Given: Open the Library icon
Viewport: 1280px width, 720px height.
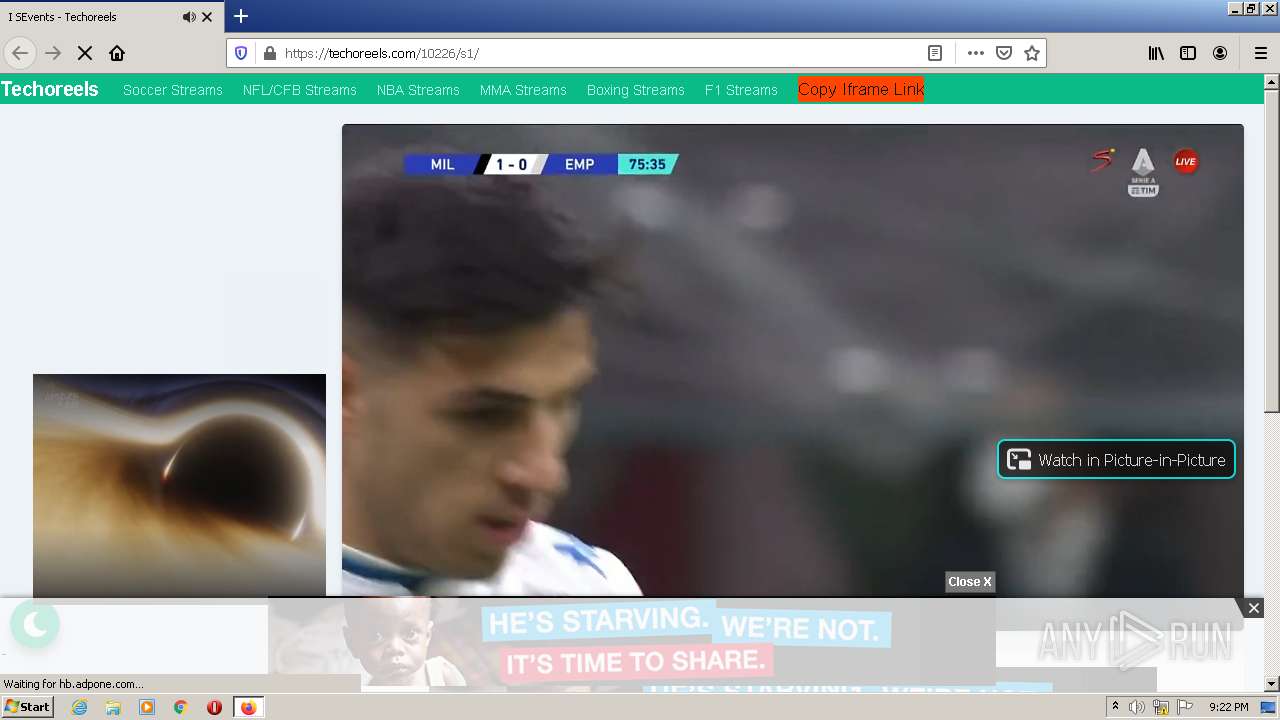Looking at the screenshot, I should pyautogui.click(x=1156, y=53).
